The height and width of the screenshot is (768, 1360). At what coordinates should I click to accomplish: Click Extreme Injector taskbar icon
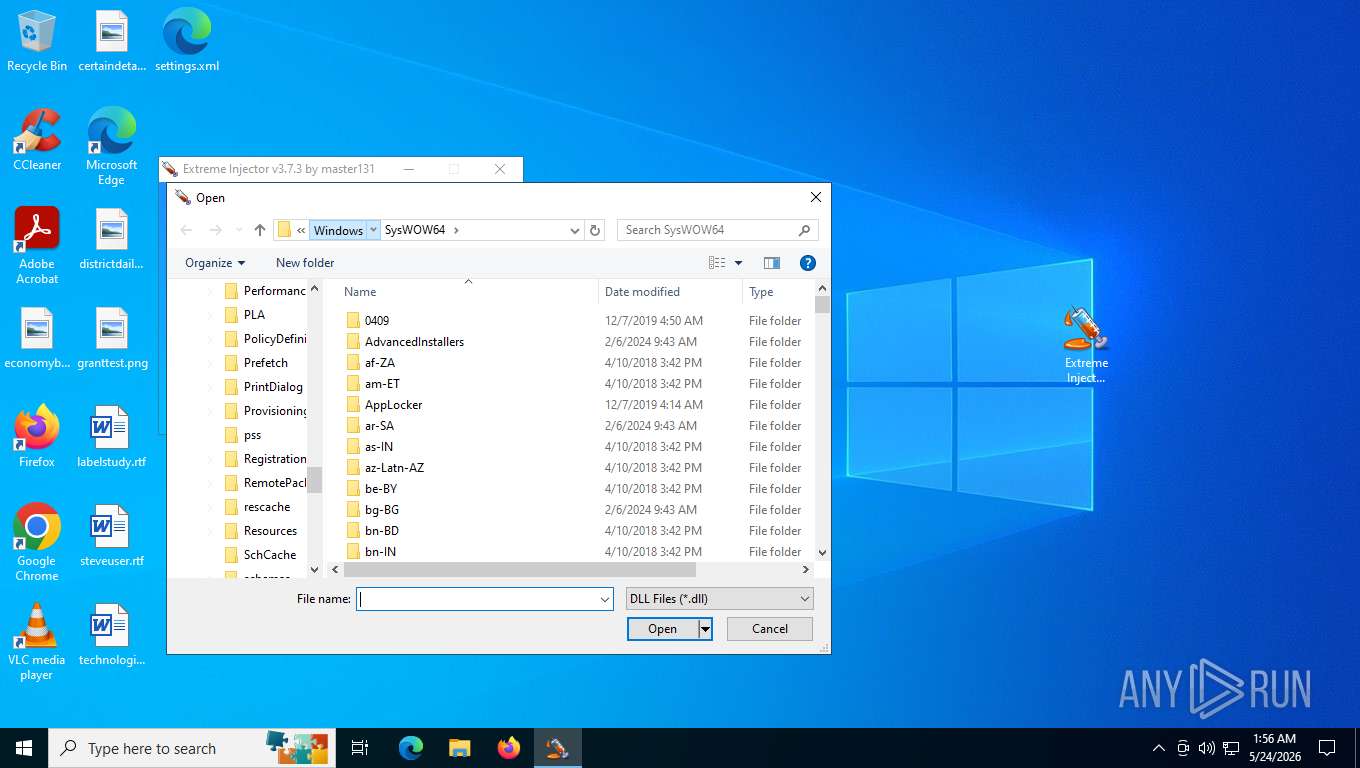point(558,748)
